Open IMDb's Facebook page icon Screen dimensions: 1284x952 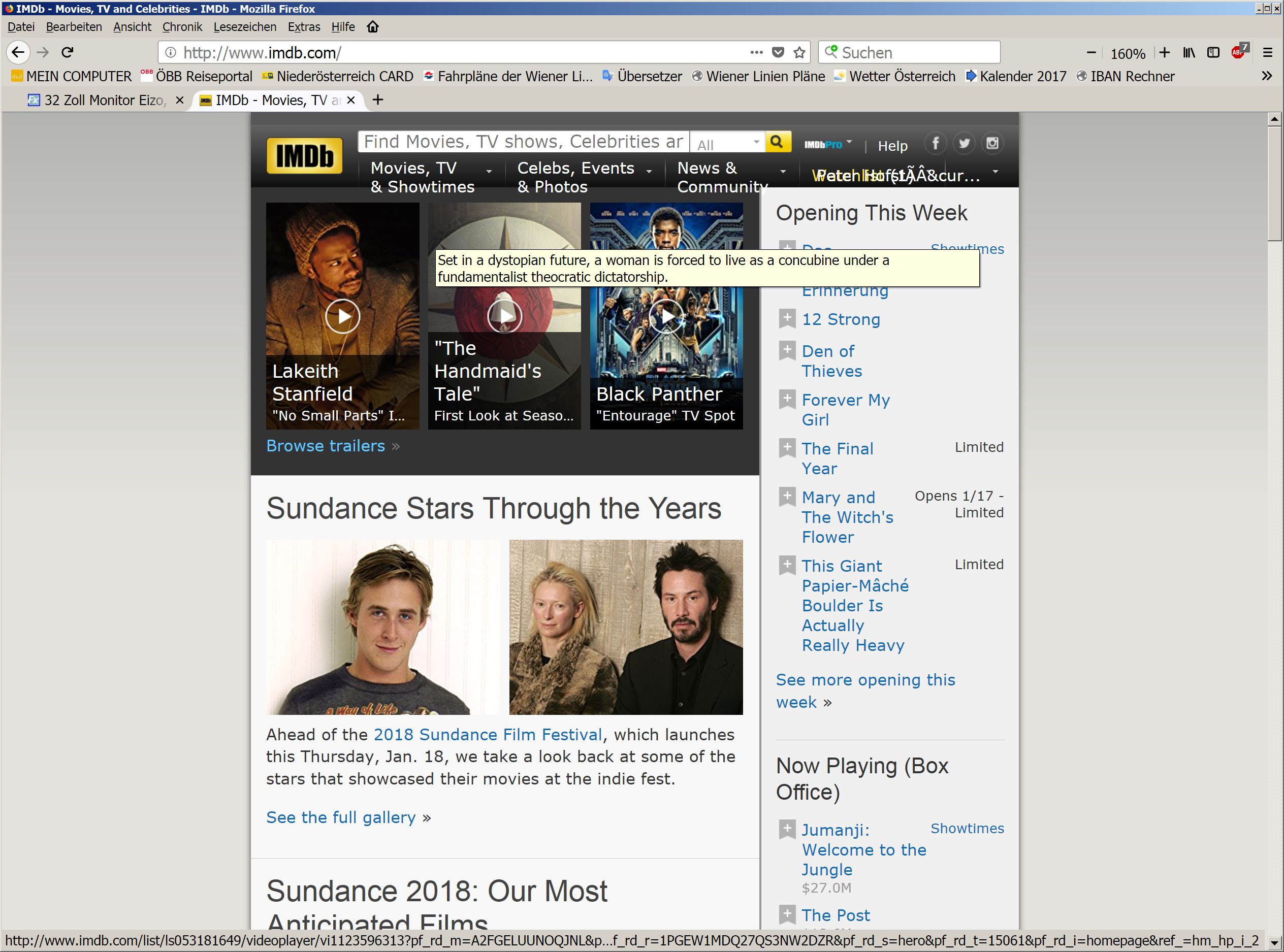[936, 143]
